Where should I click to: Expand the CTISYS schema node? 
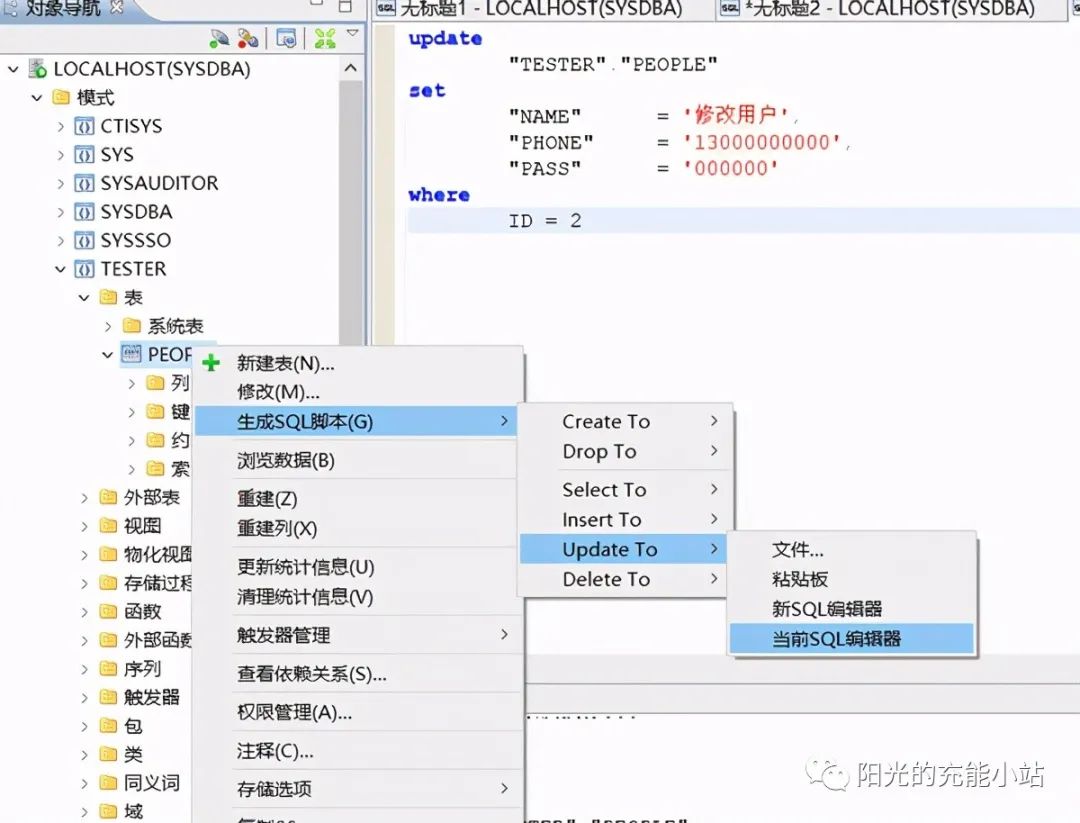(x=61, y=126)
